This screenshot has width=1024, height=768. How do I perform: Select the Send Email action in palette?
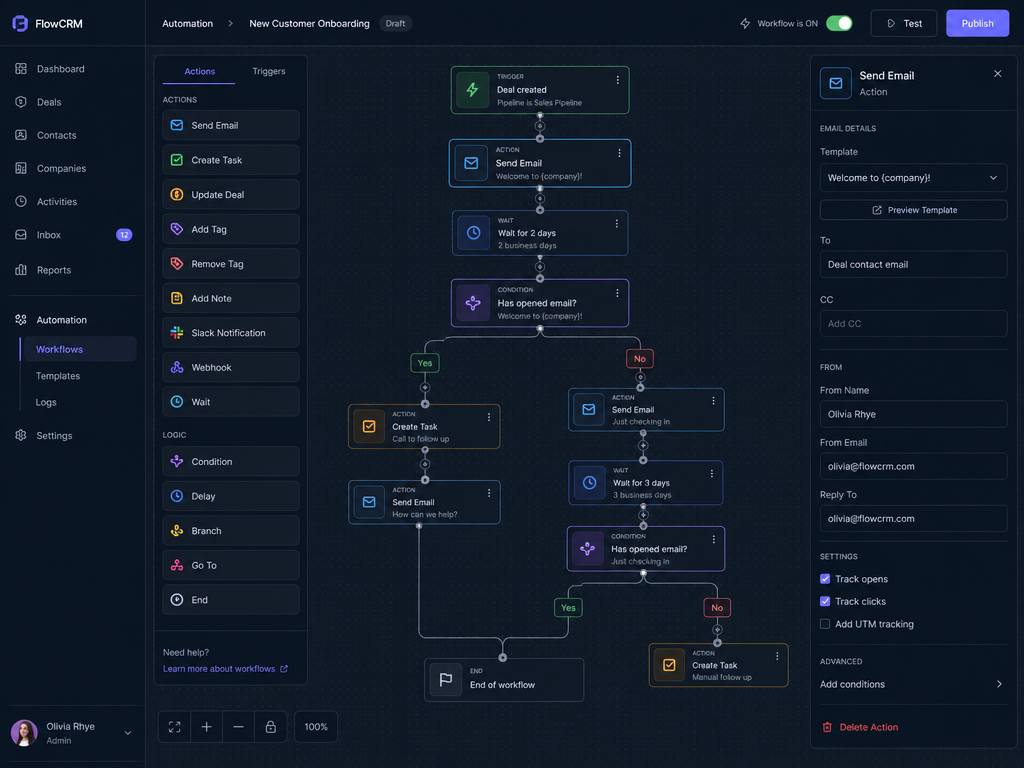click(231, 125)
